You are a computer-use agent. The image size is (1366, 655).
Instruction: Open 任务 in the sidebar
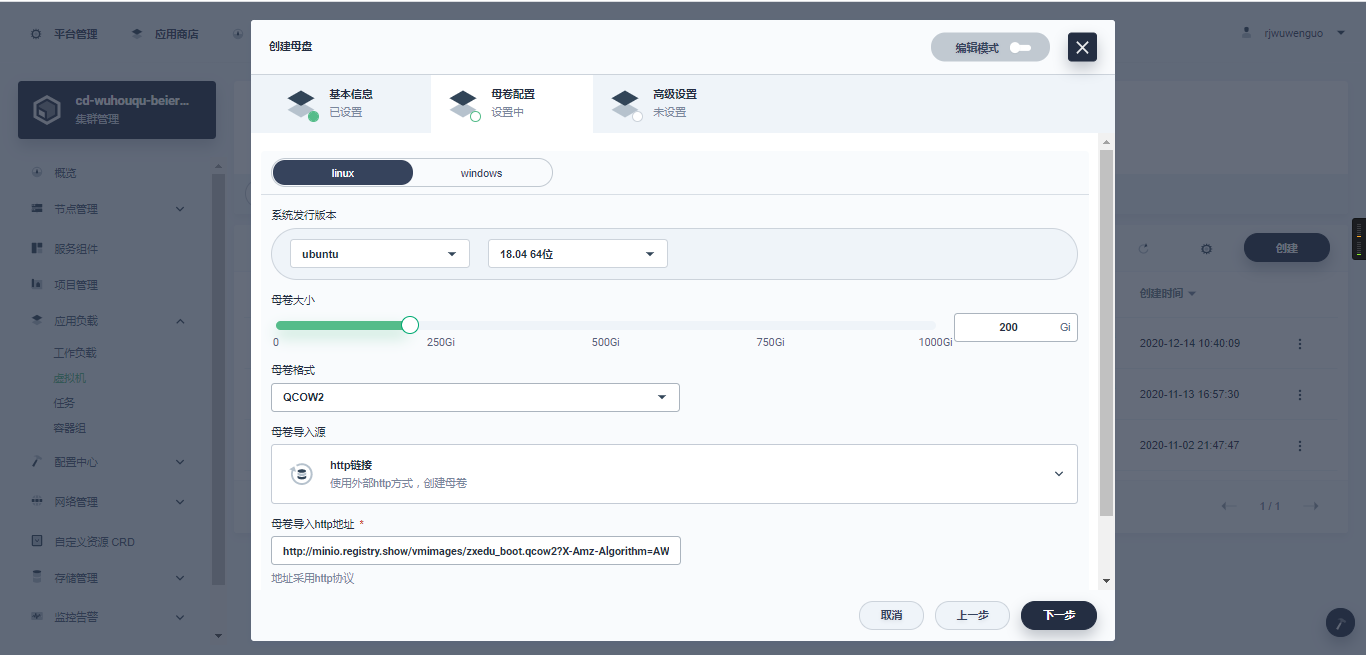(64, 403)
